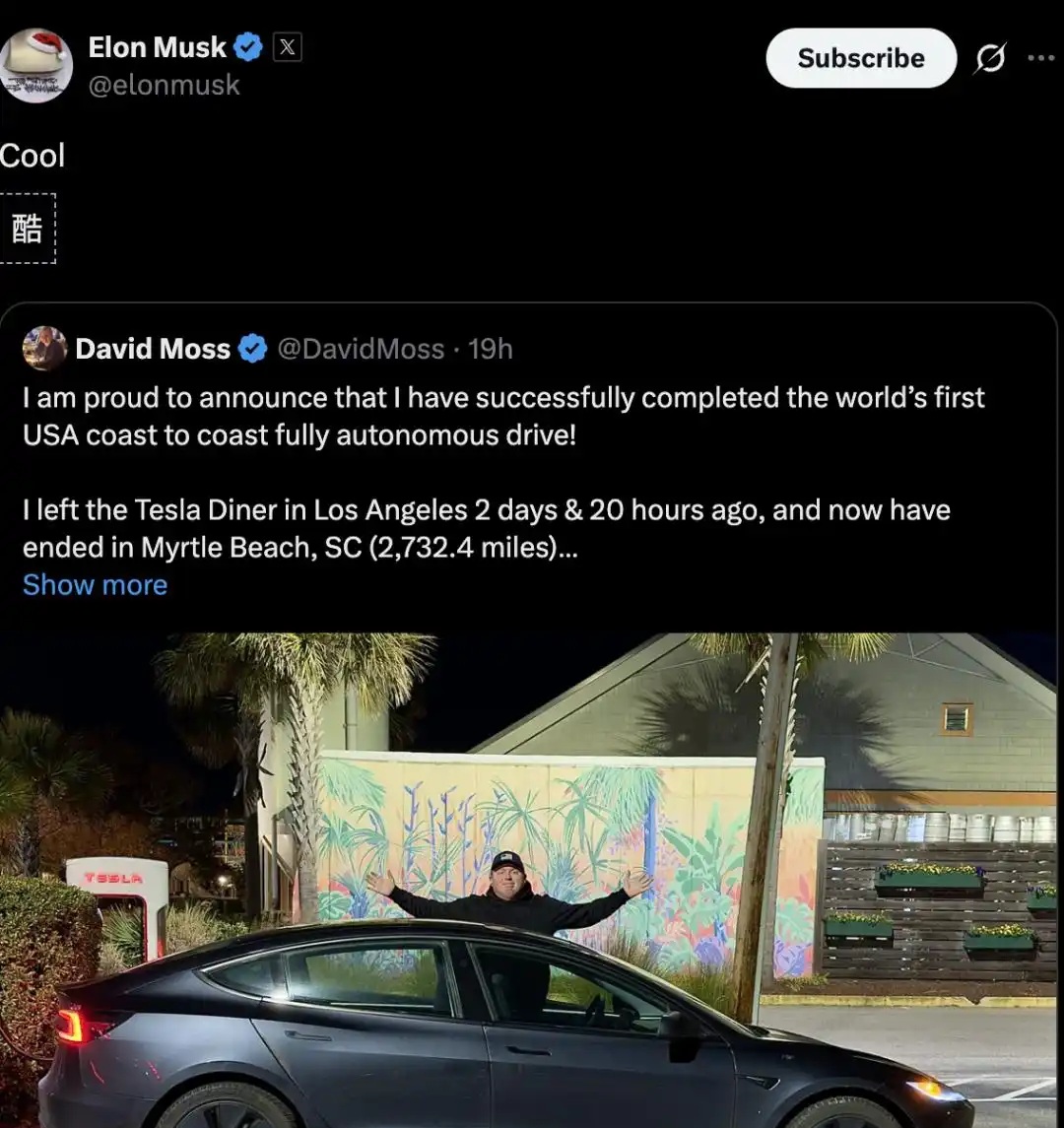Go to the @DavidMoss handle
Screen dimensions: 1064x1128
tap(361, 349)
